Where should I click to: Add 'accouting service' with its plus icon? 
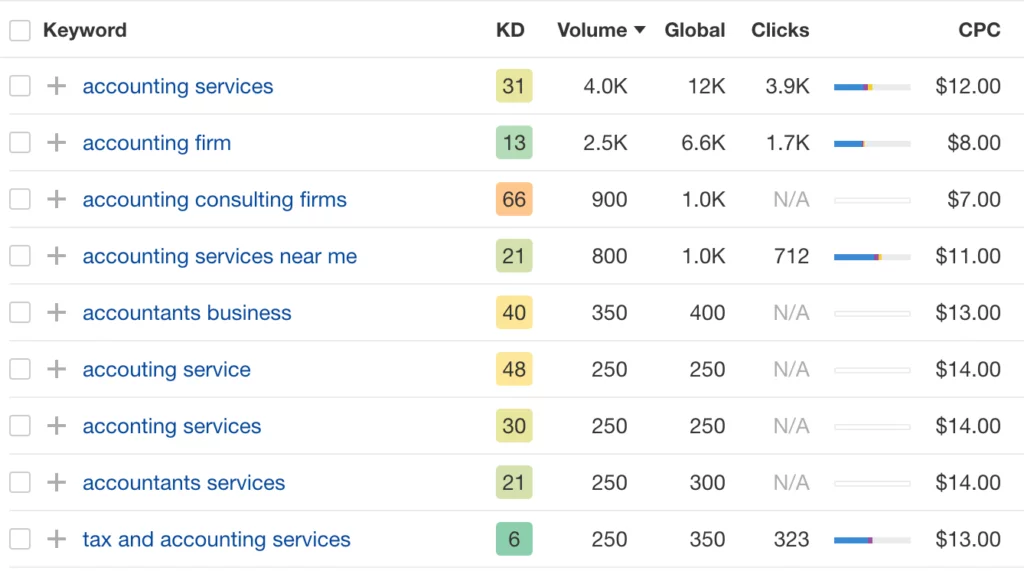[57, 370]
